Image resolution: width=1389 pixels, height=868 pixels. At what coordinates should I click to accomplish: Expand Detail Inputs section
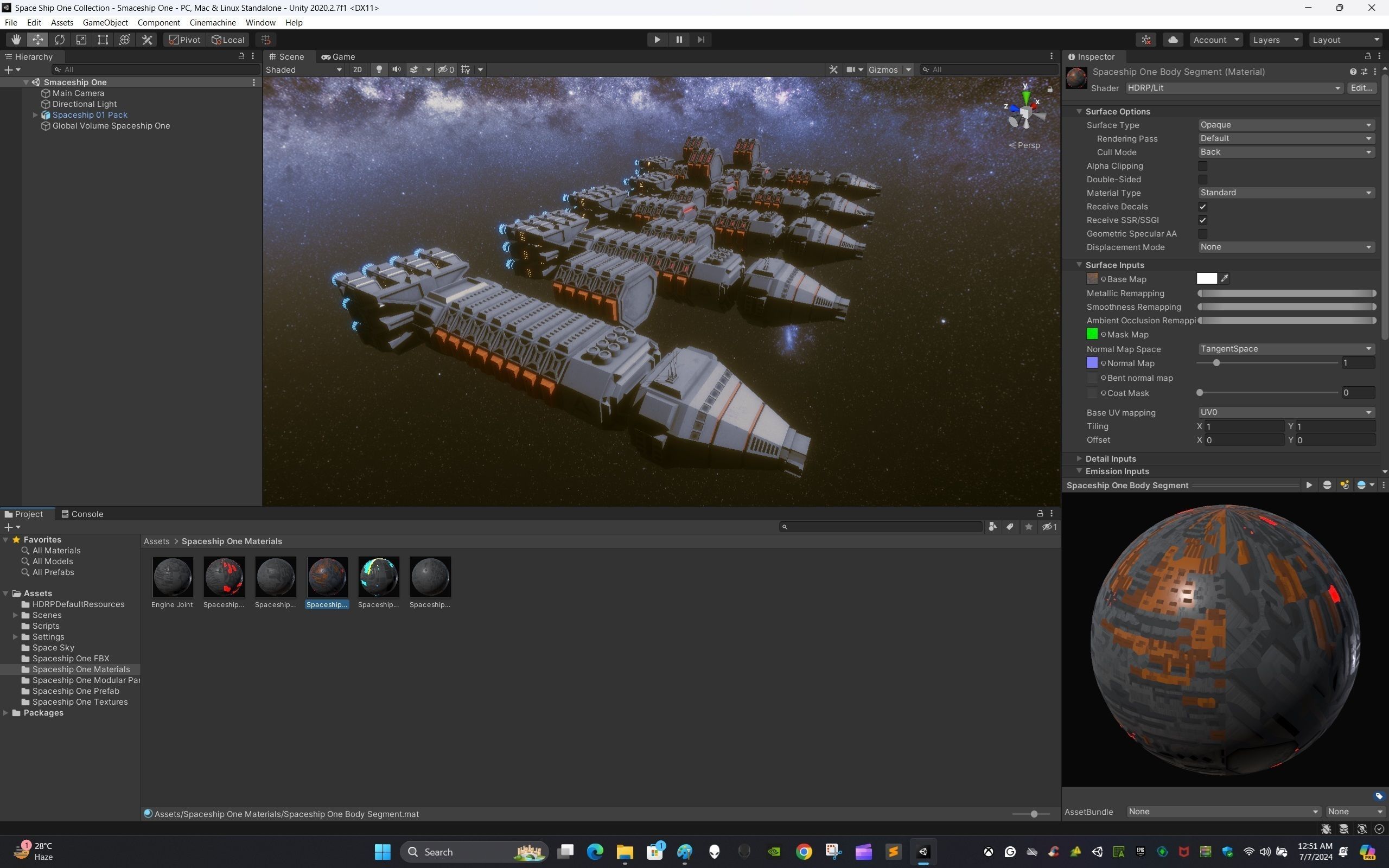(1079, 459)
